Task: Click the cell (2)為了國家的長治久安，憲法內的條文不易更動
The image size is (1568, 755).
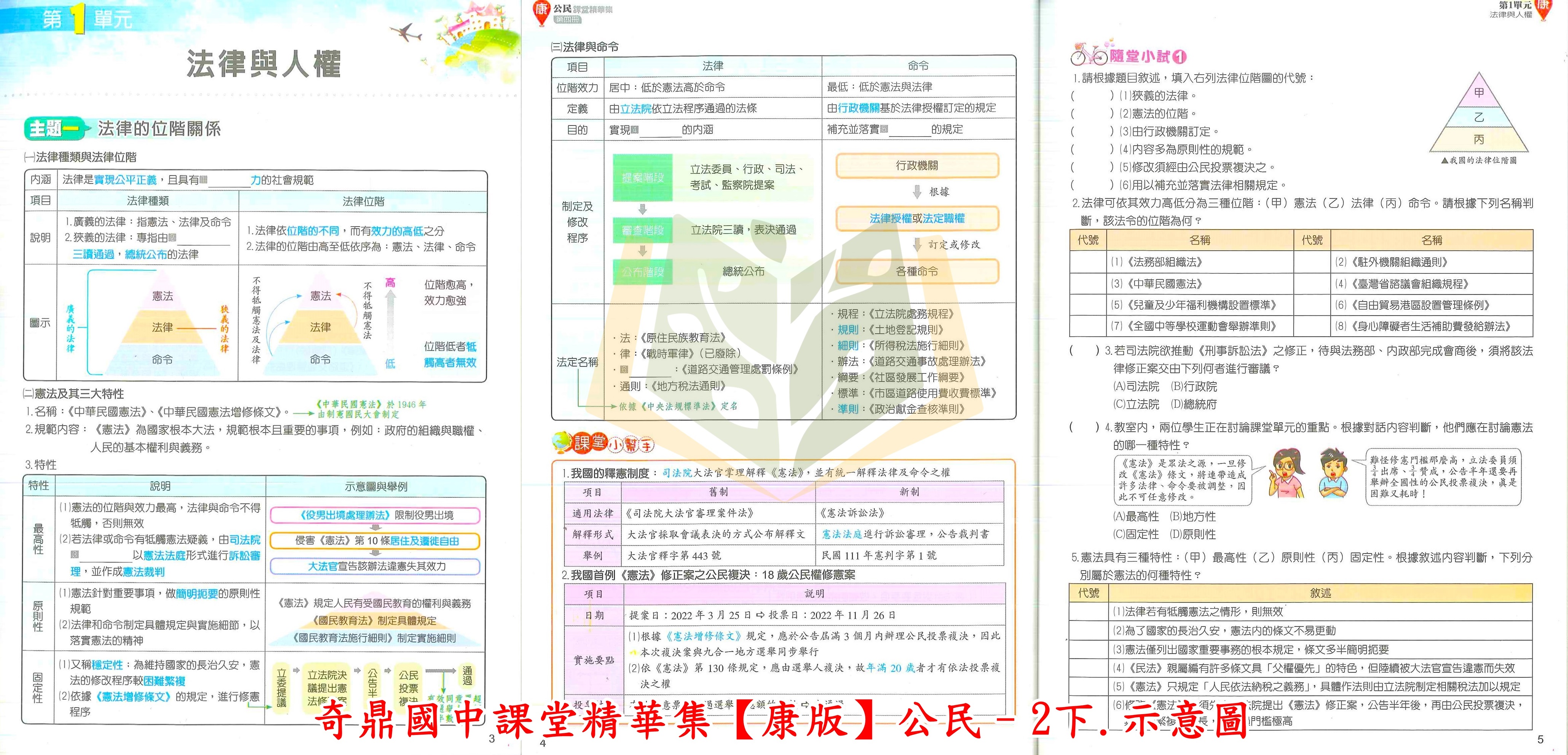Action: pos(1320,630)
